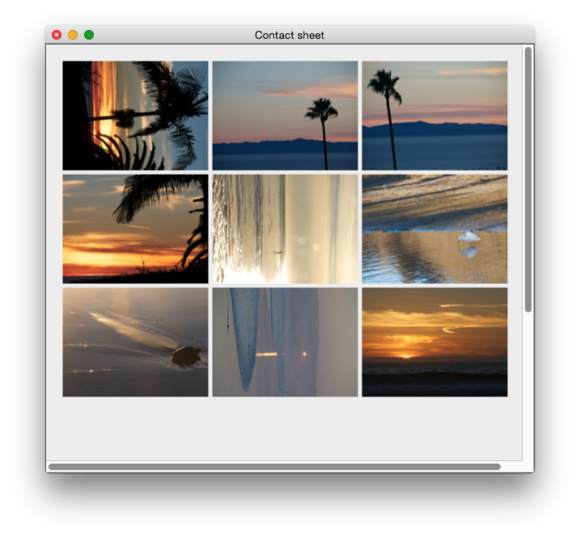Select the sideways palm sunset thumbnail
The width and height of the screenshot is (580, 538).
pos(135,115)
